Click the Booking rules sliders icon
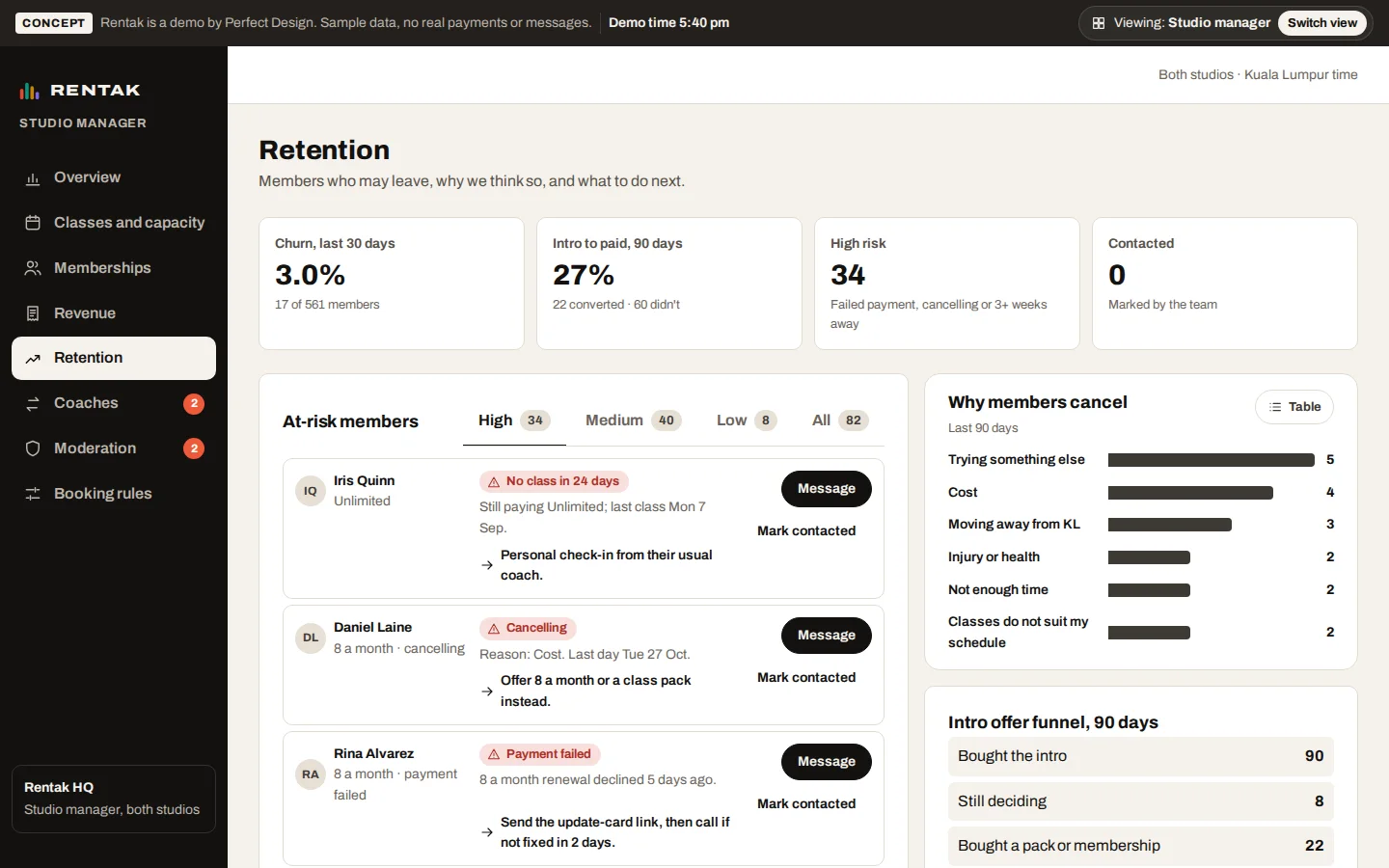1389x868 pixels. (33, 494)
